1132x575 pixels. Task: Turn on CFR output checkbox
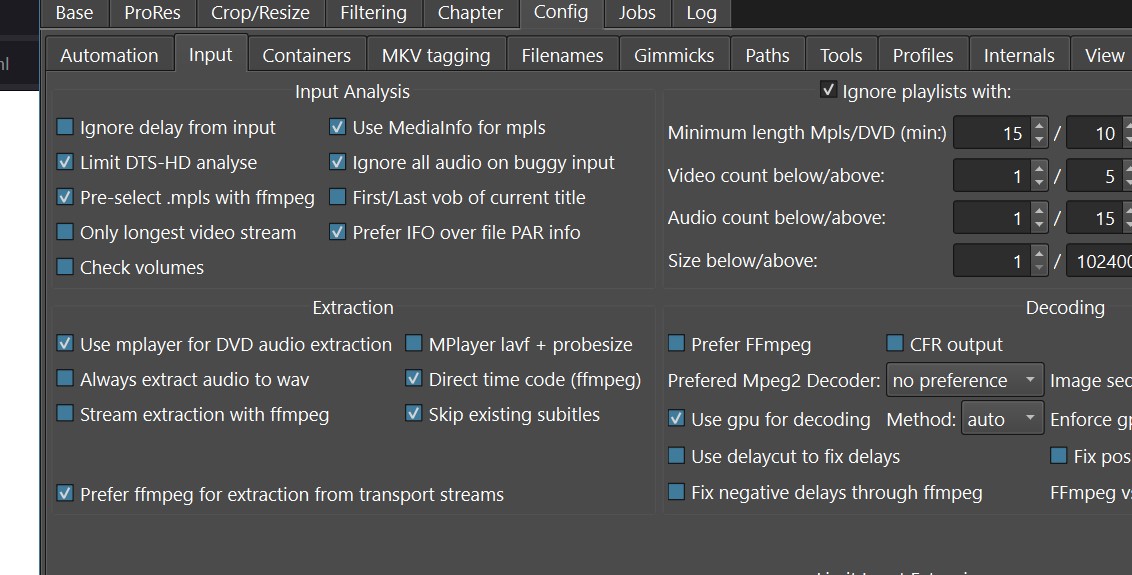tap(895, 344)
